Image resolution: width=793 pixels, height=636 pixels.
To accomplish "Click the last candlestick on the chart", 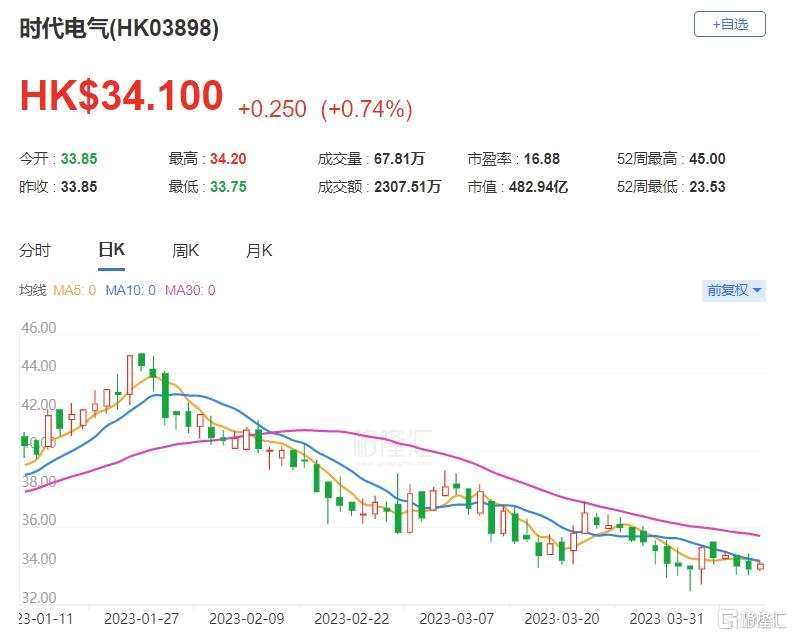I will [760, 567].
